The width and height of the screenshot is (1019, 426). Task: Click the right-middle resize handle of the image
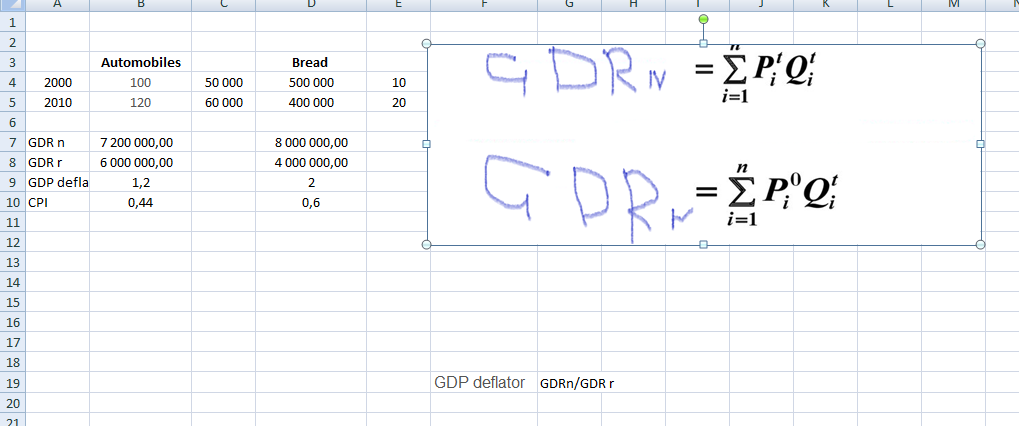pos(980,144)
